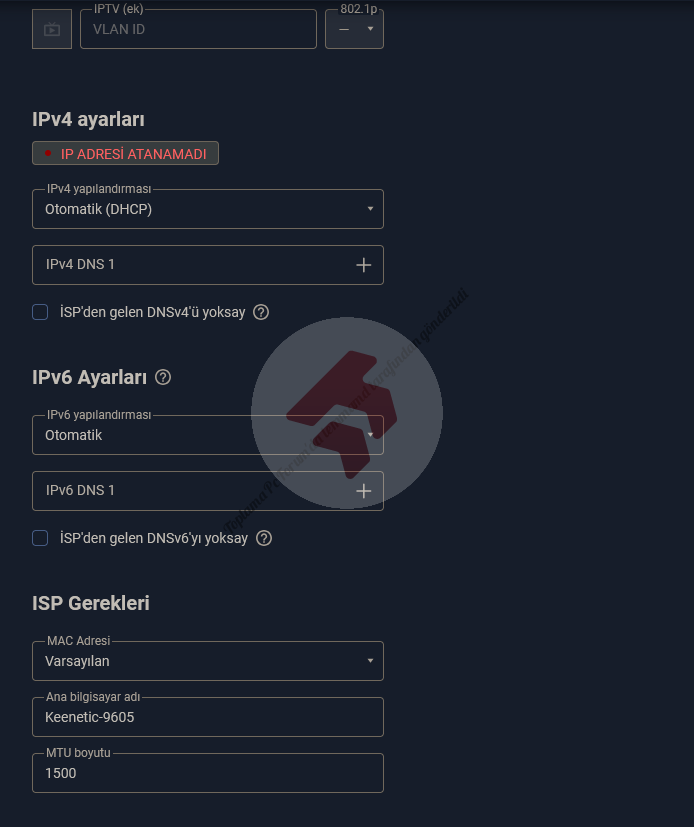Open the IPv4 yapılandırması dropdown
Viewport: 694px width, 827px height.
point(208,209)
